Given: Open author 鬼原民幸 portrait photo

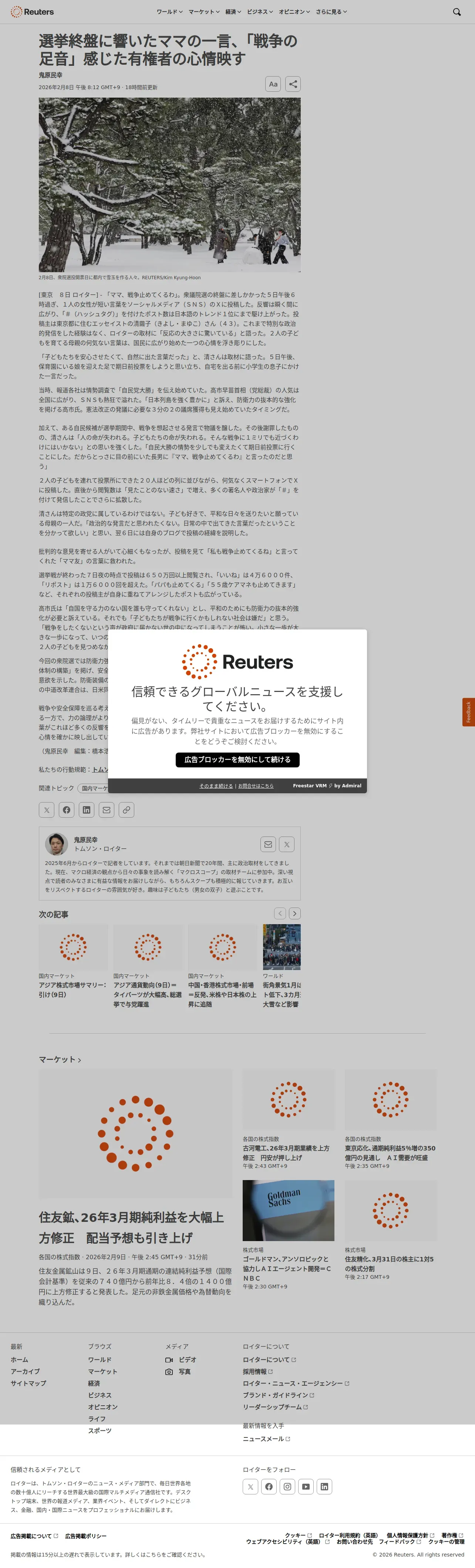Looking at the screenshot, I should tap(56, 844).
